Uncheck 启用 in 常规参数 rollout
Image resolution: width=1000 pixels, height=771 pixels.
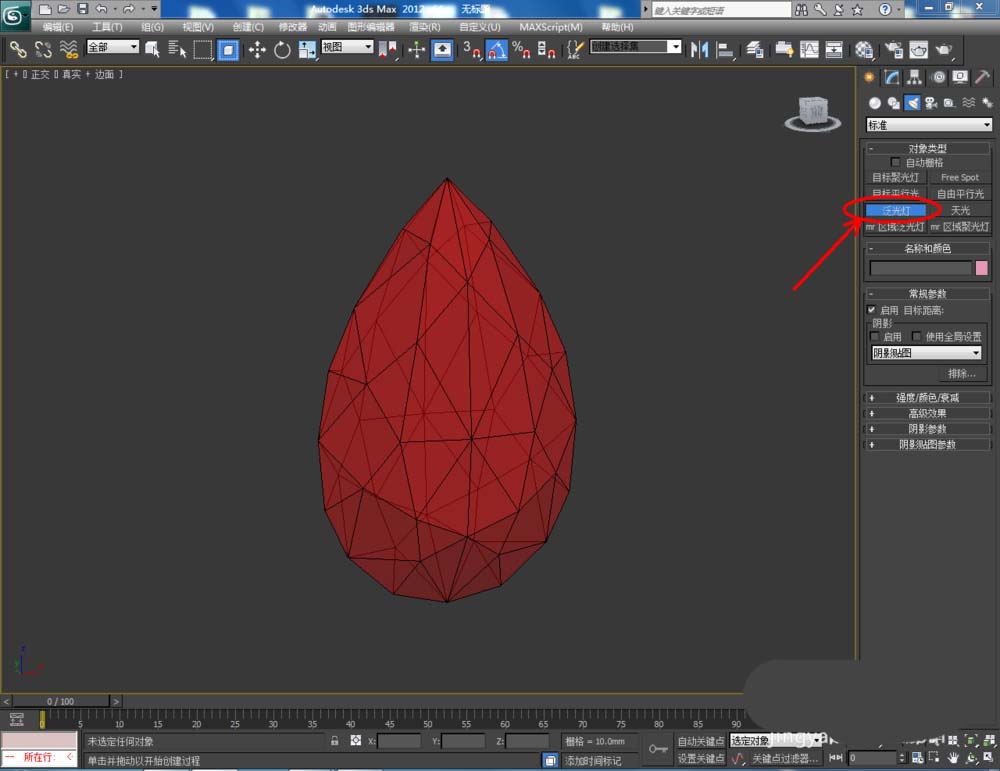tap(872, 310)
